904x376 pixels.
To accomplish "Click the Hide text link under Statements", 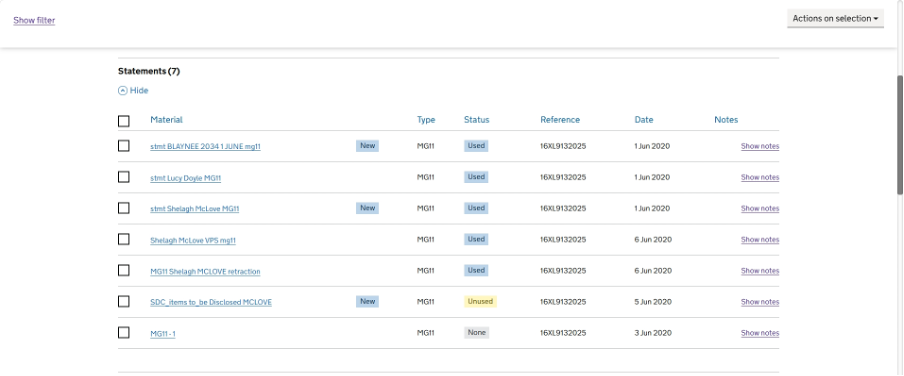I will (x=139, y=91).
